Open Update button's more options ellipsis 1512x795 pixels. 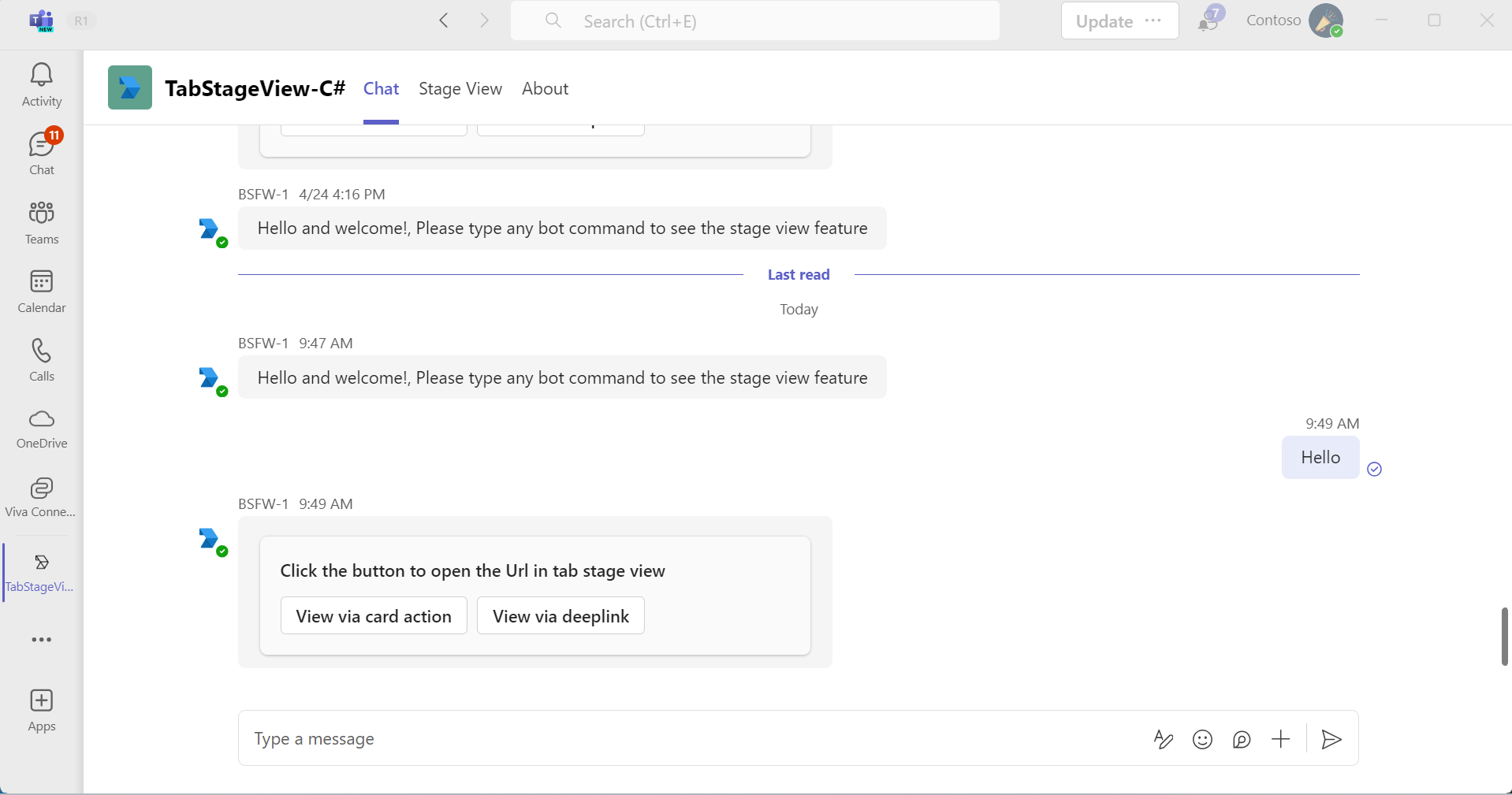[1153, 20]
